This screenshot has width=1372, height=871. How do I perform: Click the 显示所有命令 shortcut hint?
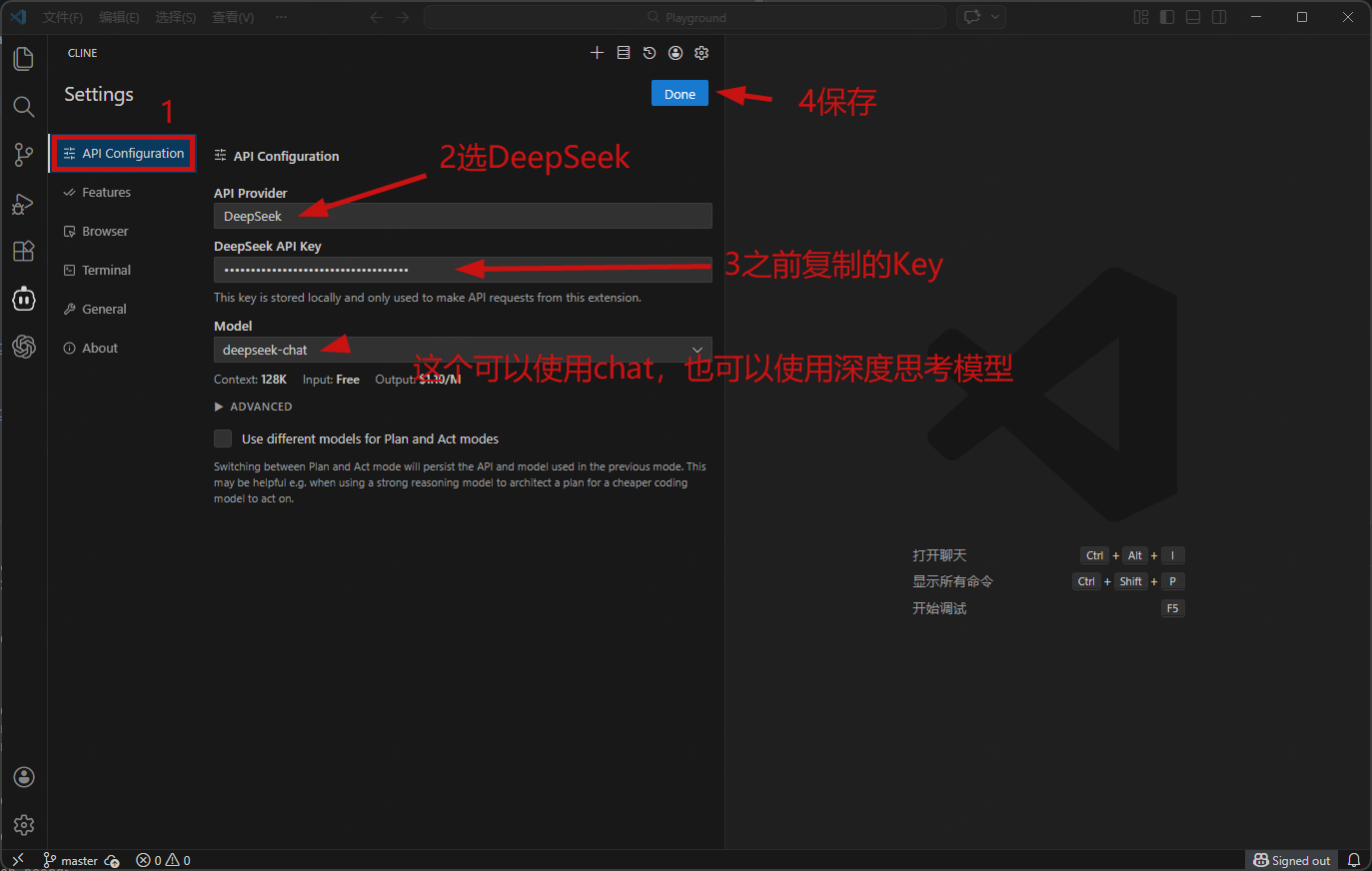[x=952, y=581]
